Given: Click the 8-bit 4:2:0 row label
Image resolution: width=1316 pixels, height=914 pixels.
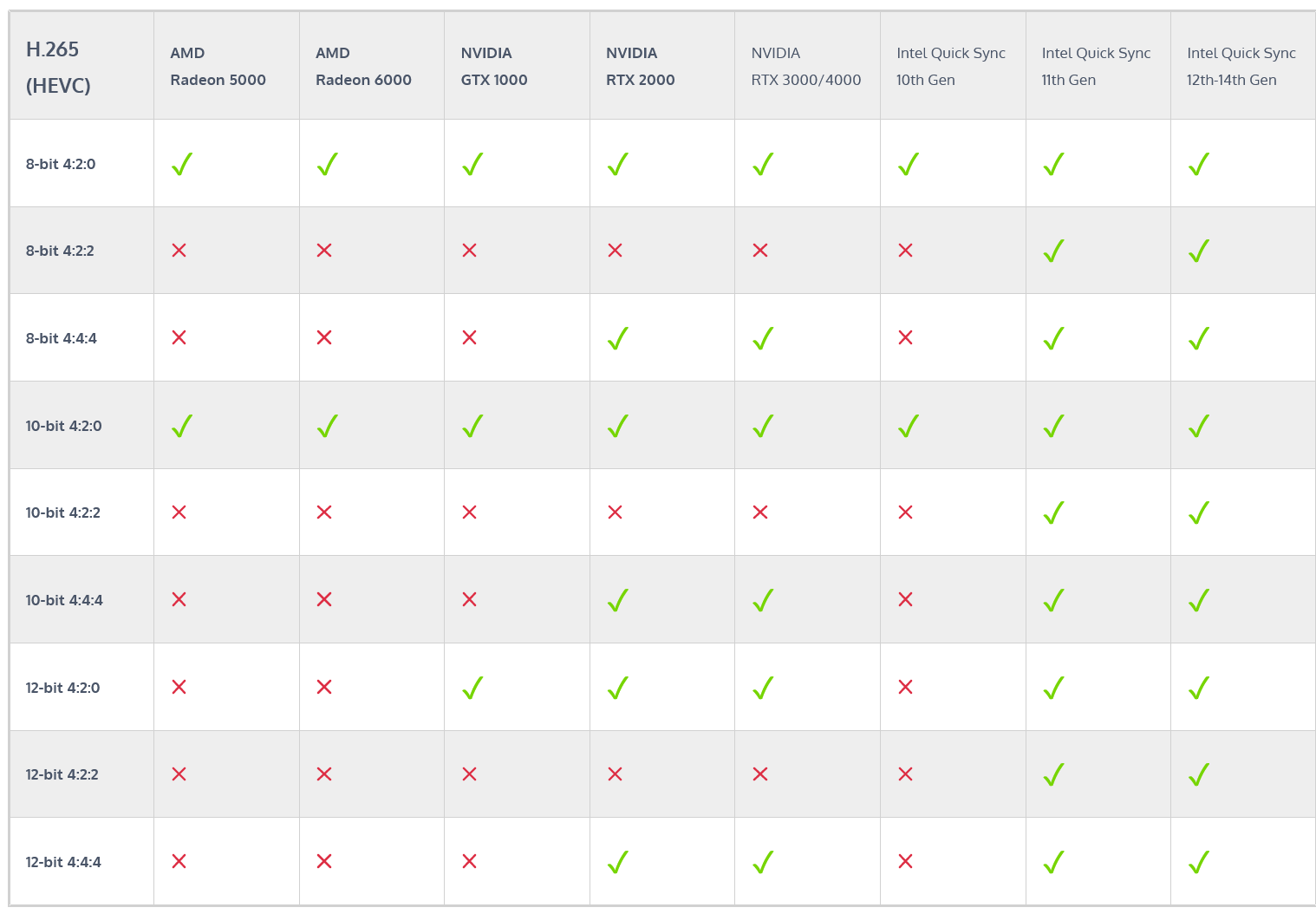Looking at the screenshot, I should pyautogui.click(x=61, y=164).
